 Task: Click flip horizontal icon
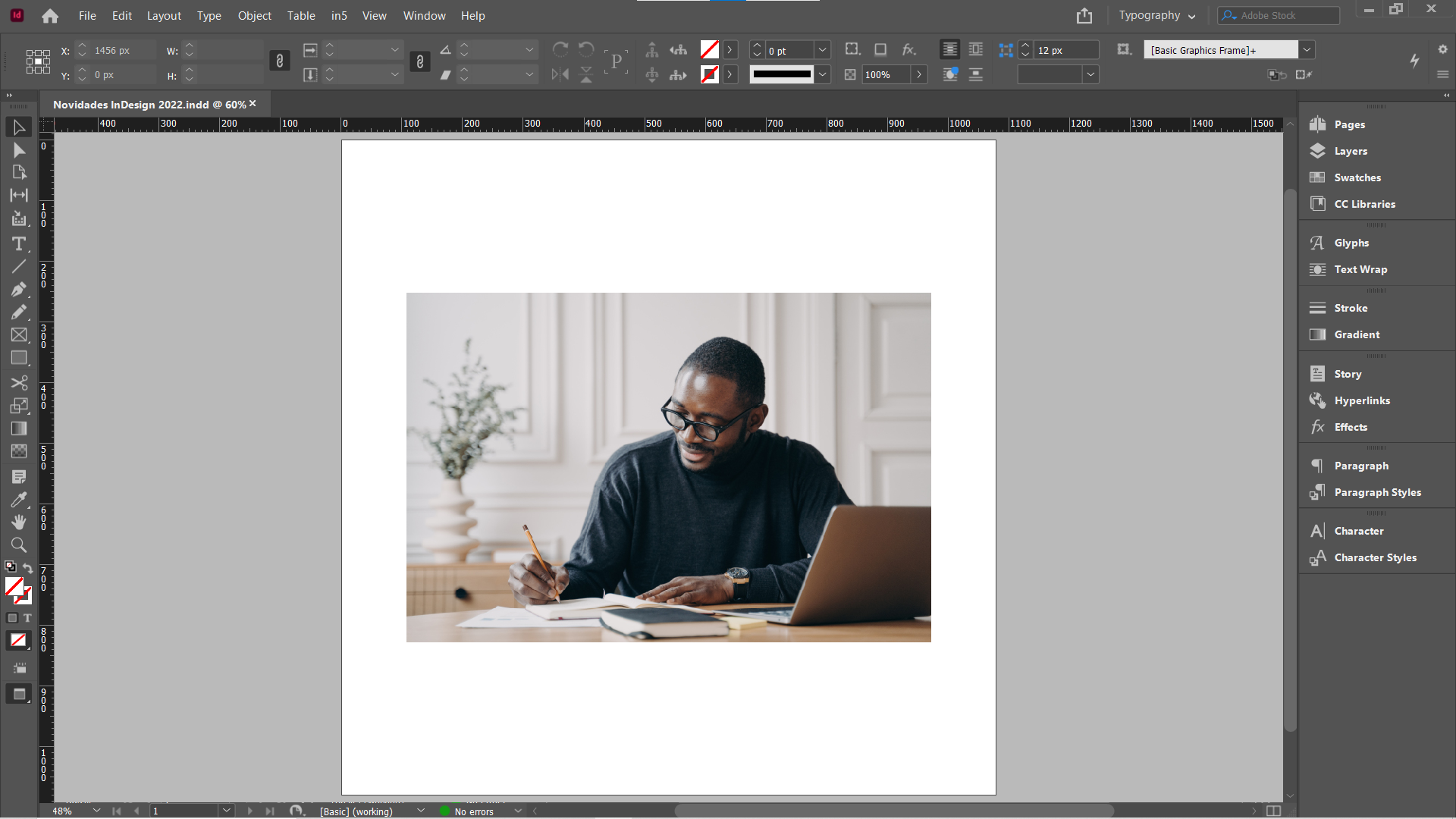pos(560,74)
